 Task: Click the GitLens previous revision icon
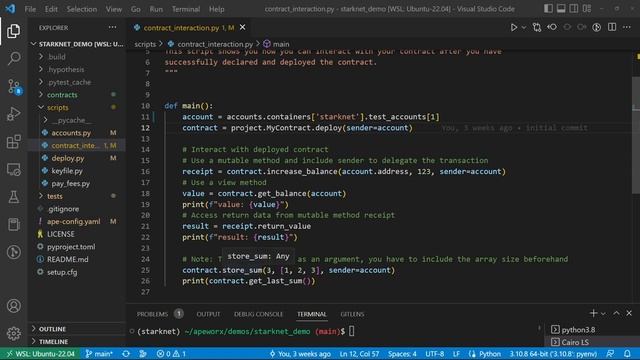pos(552,27)
